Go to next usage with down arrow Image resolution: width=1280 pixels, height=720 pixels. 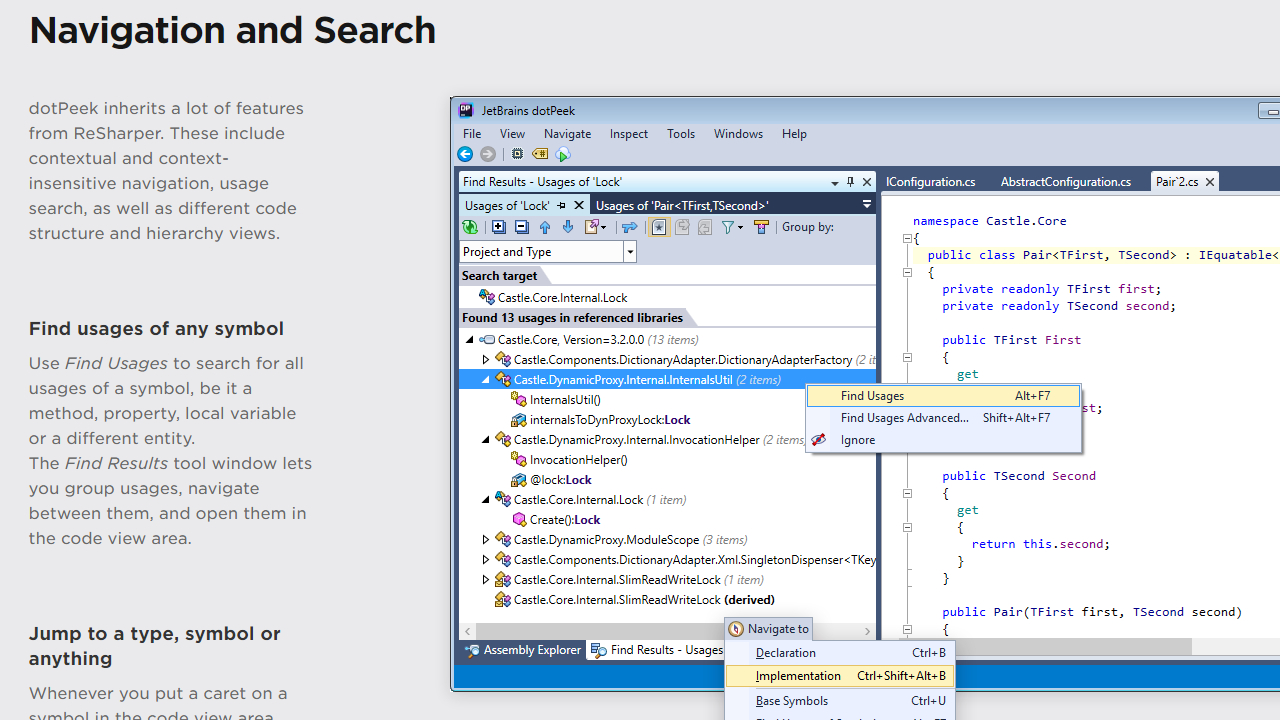[x=567, y=228]
